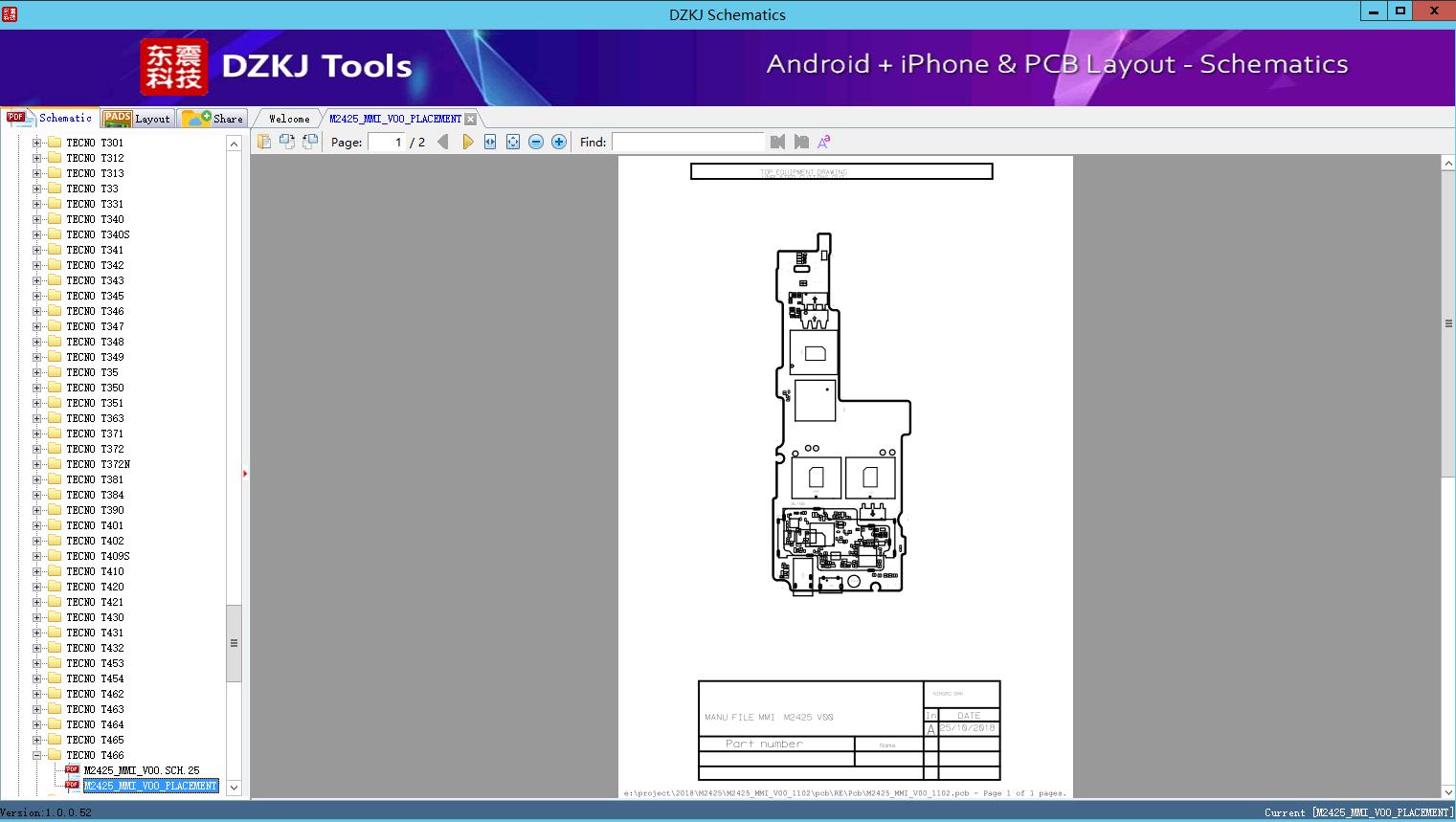Click the page number field
This screenshot has height=822, width=1456.
point(387,142)
